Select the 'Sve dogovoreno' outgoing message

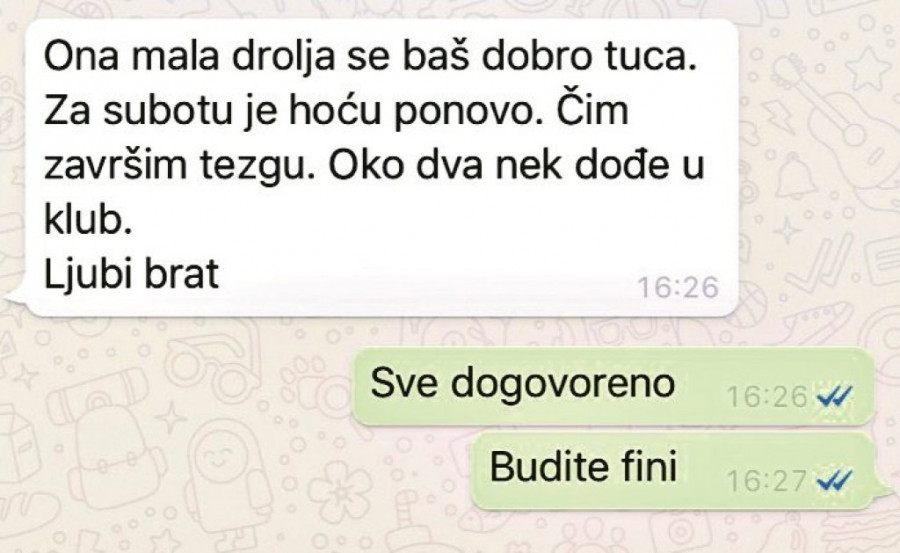pos(612,387)
